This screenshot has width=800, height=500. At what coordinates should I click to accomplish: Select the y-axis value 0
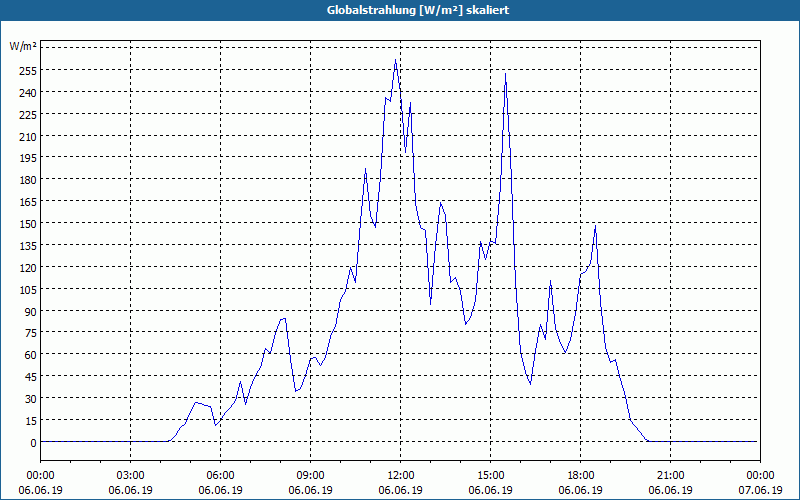tap(34, 443)
